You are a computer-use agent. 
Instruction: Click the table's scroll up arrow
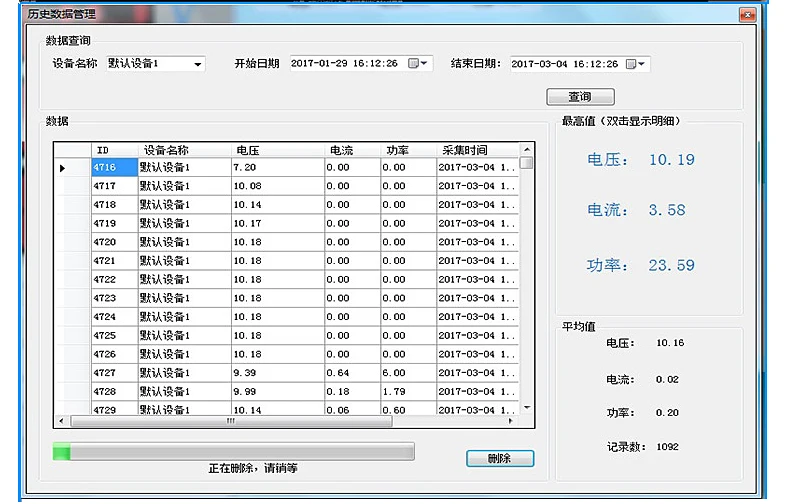tap(526, 150)
